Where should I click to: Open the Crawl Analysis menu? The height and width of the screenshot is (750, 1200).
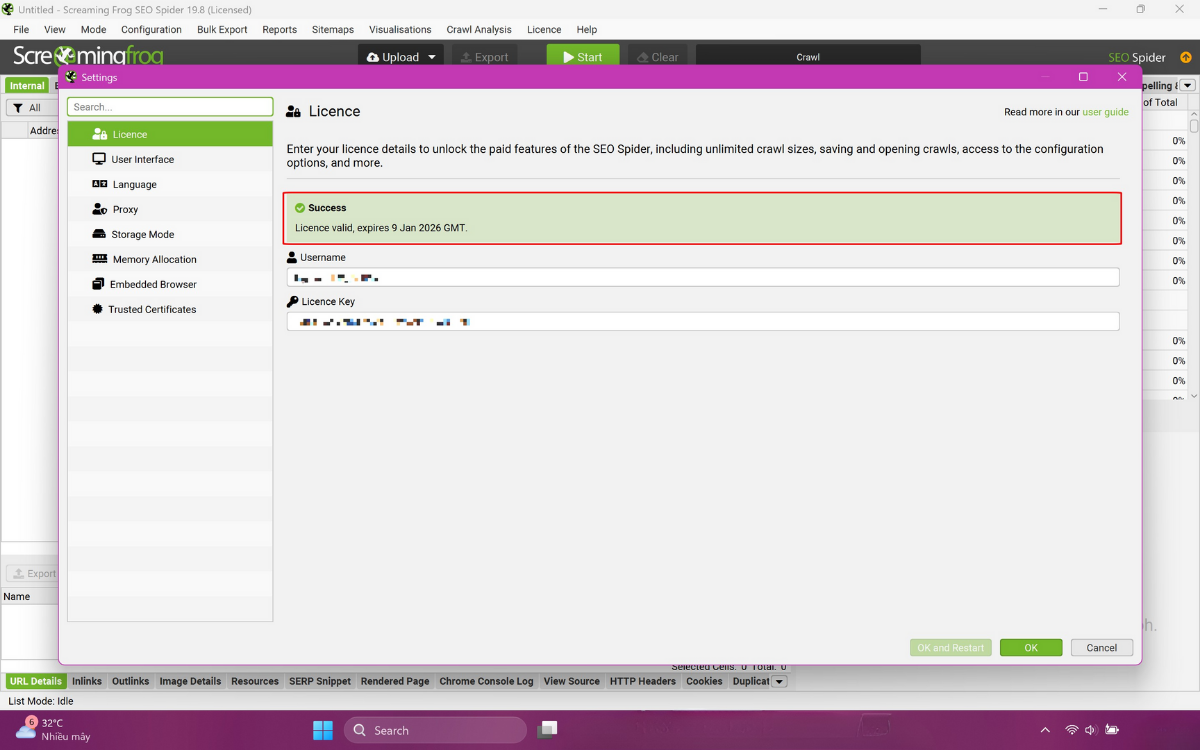point(478,29)
